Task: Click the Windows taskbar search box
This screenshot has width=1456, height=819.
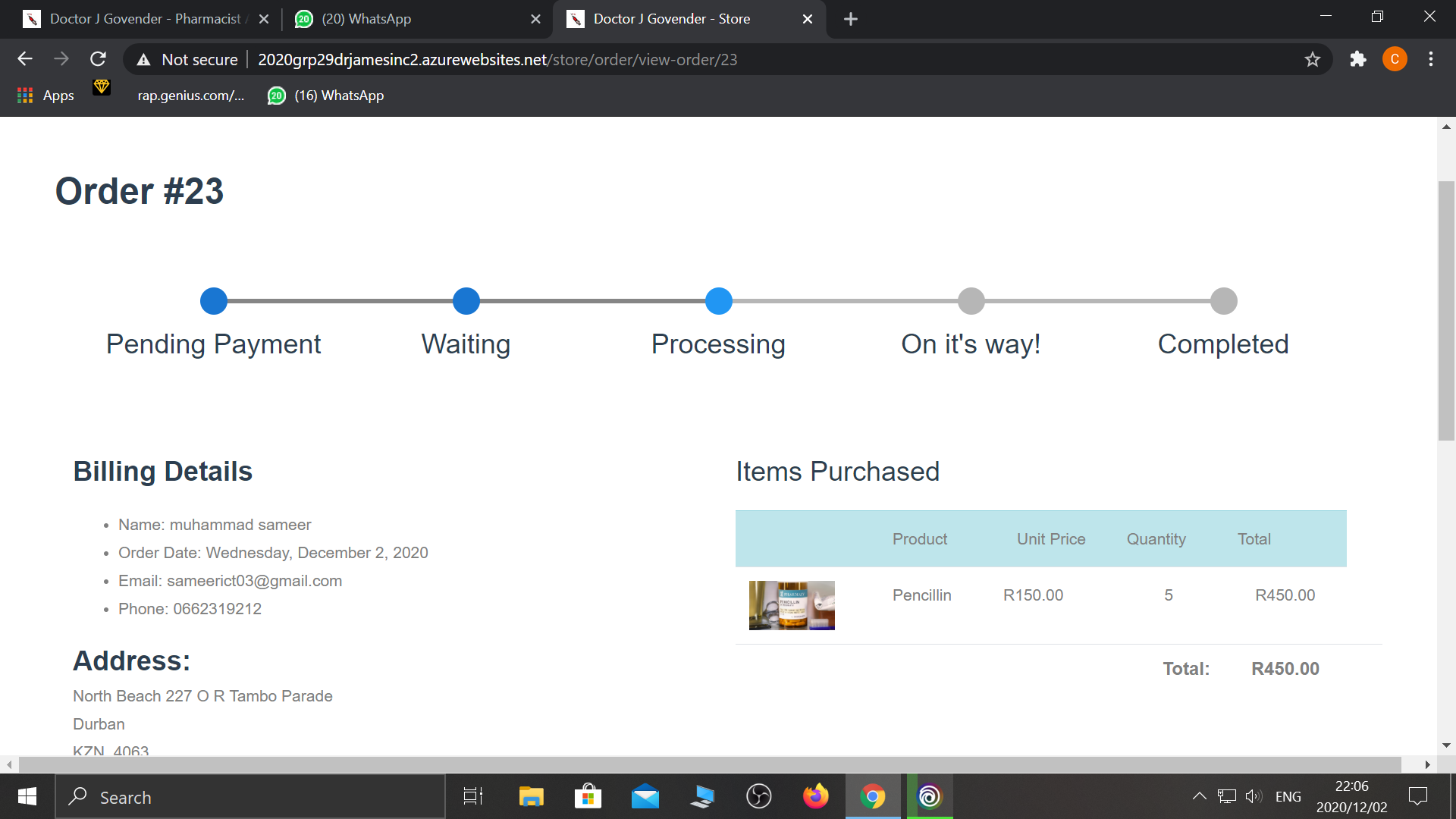Action: pos(250,797)
